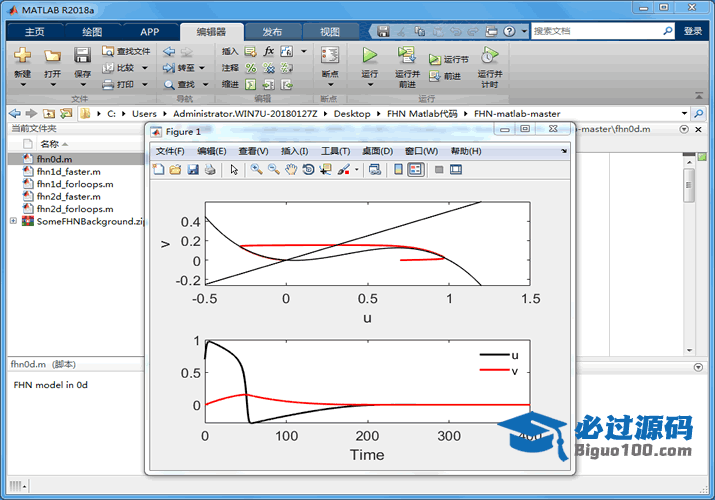Click Open File icon in Figure toolbar
715x500 pixels.
(x=176, y=170)
